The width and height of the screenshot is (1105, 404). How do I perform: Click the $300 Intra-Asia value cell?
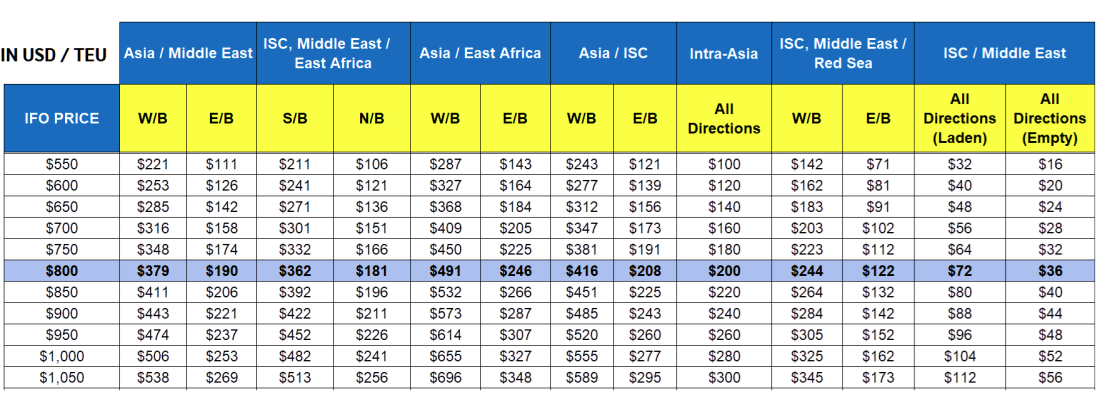[724, 378]
